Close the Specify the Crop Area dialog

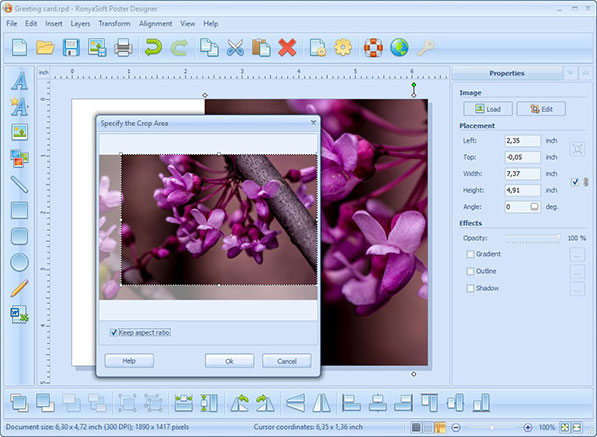coord(313,123)
